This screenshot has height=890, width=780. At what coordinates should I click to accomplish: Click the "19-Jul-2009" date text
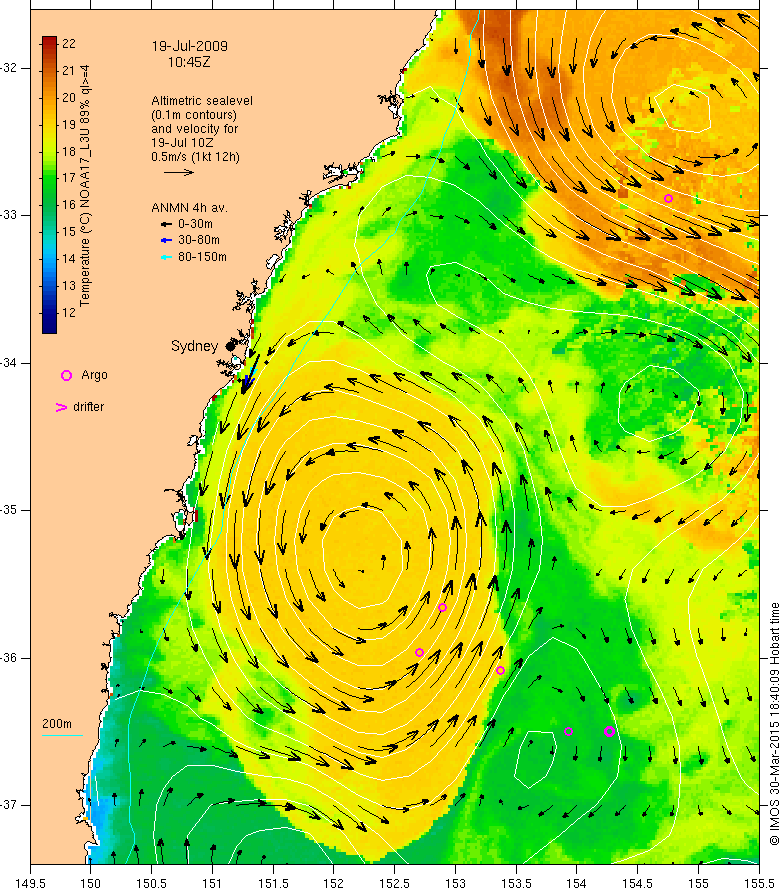coord(190,46)
